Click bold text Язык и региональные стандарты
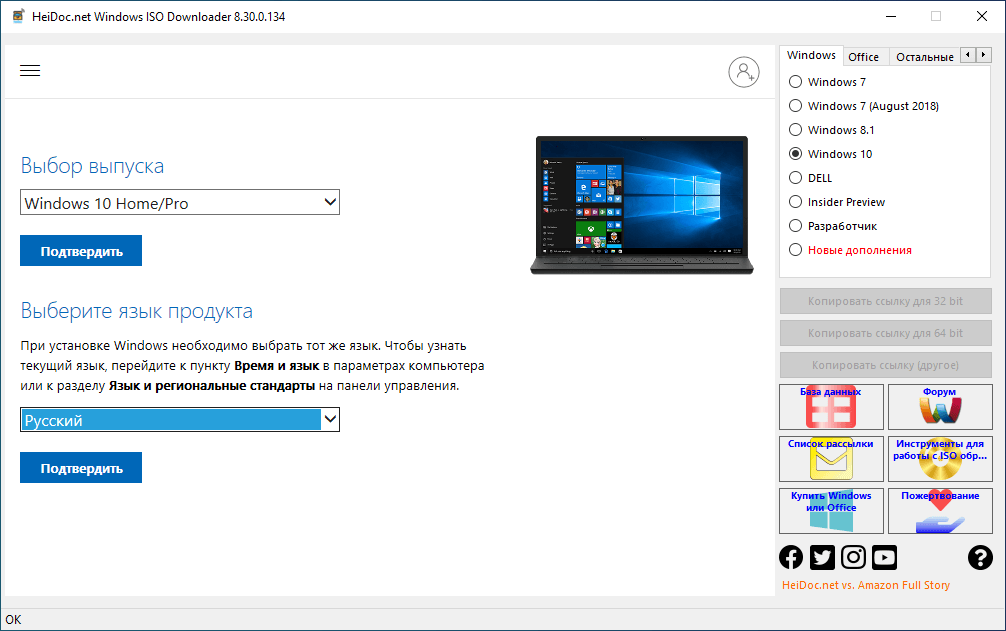1006x631 pixels. point(212,385)
